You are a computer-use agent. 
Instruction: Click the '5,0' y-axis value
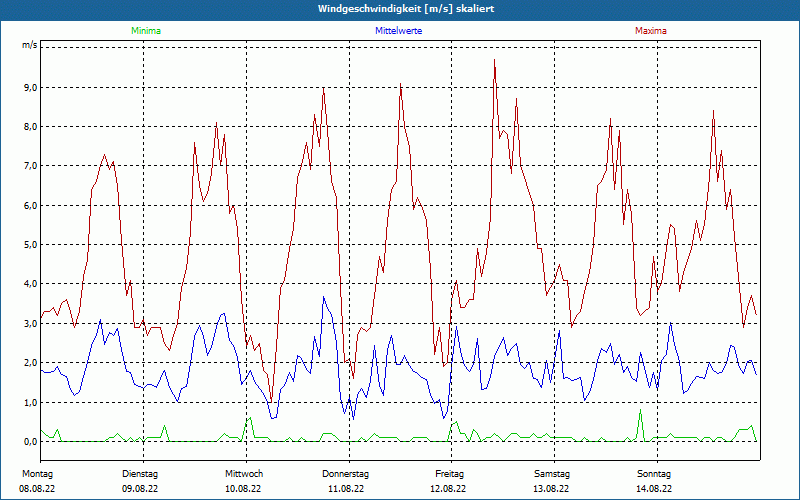[x=30, y=244]
